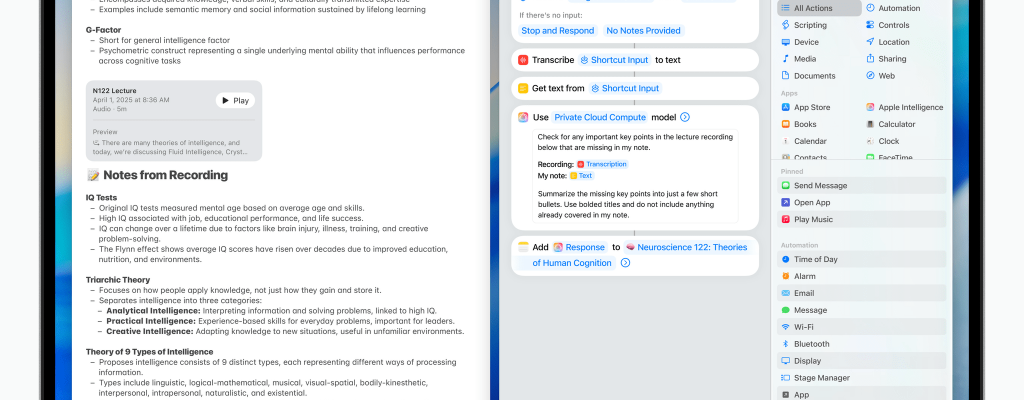Select the Scripting category icon
1024x400 pixels.
point(786,25)
